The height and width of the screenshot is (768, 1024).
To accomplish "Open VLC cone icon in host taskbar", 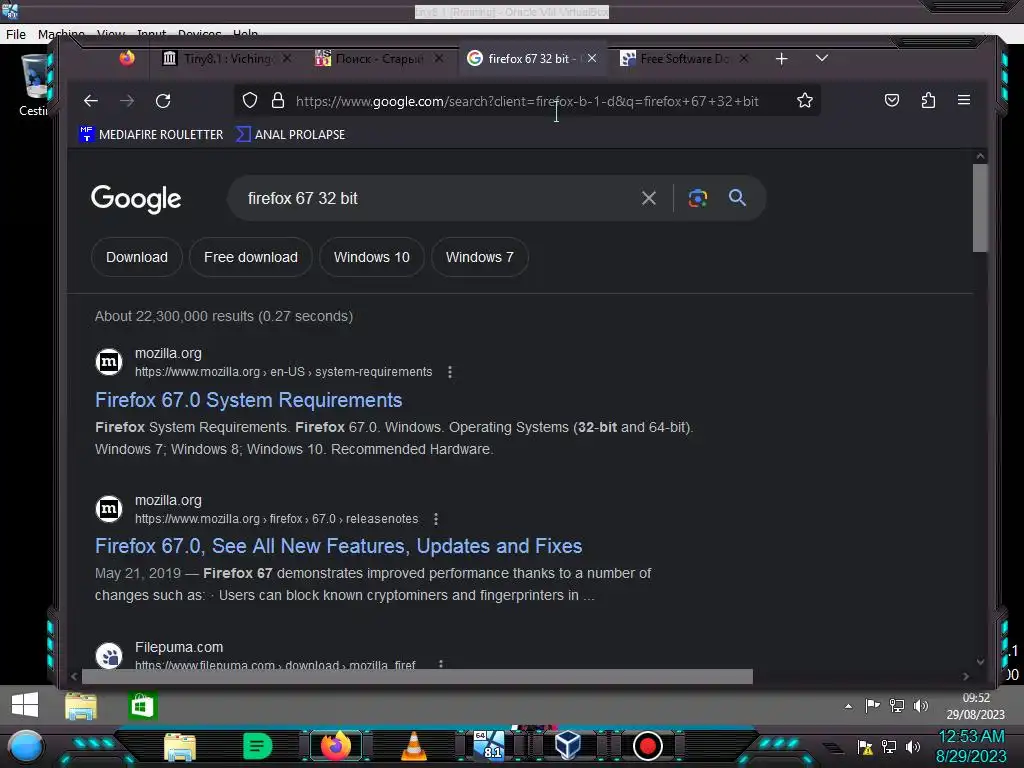I will coord(413,746).
